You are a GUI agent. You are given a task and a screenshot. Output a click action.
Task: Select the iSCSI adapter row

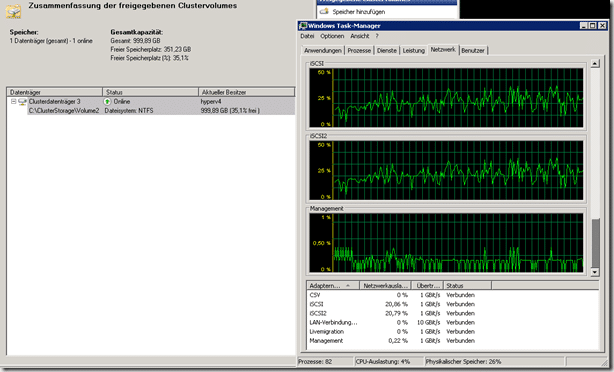click(452, 304)
